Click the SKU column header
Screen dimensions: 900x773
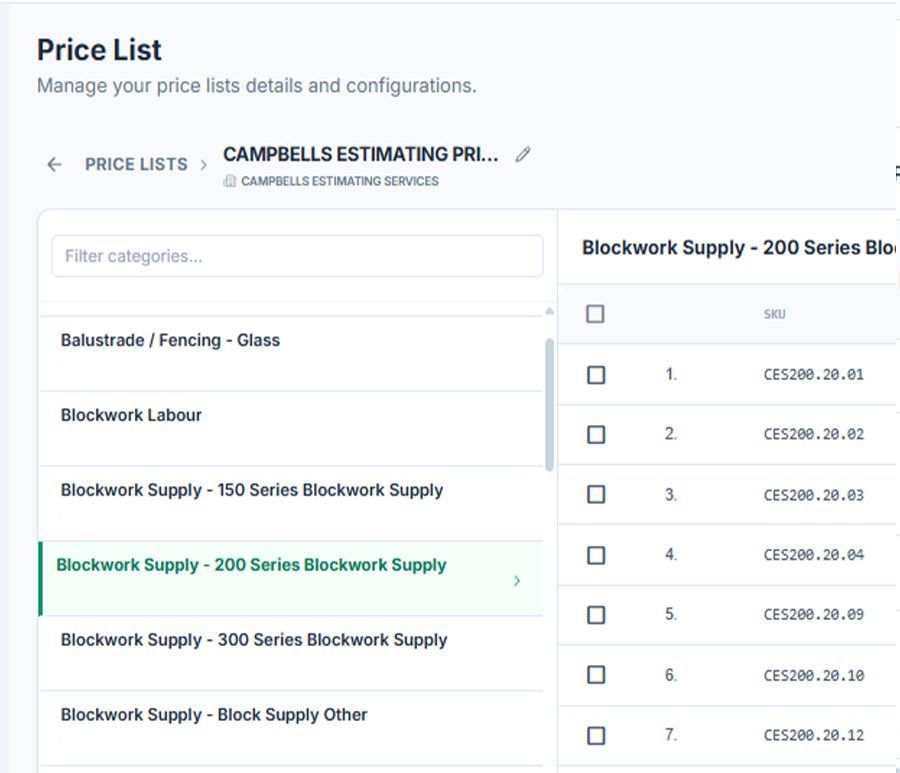(774, 314)
